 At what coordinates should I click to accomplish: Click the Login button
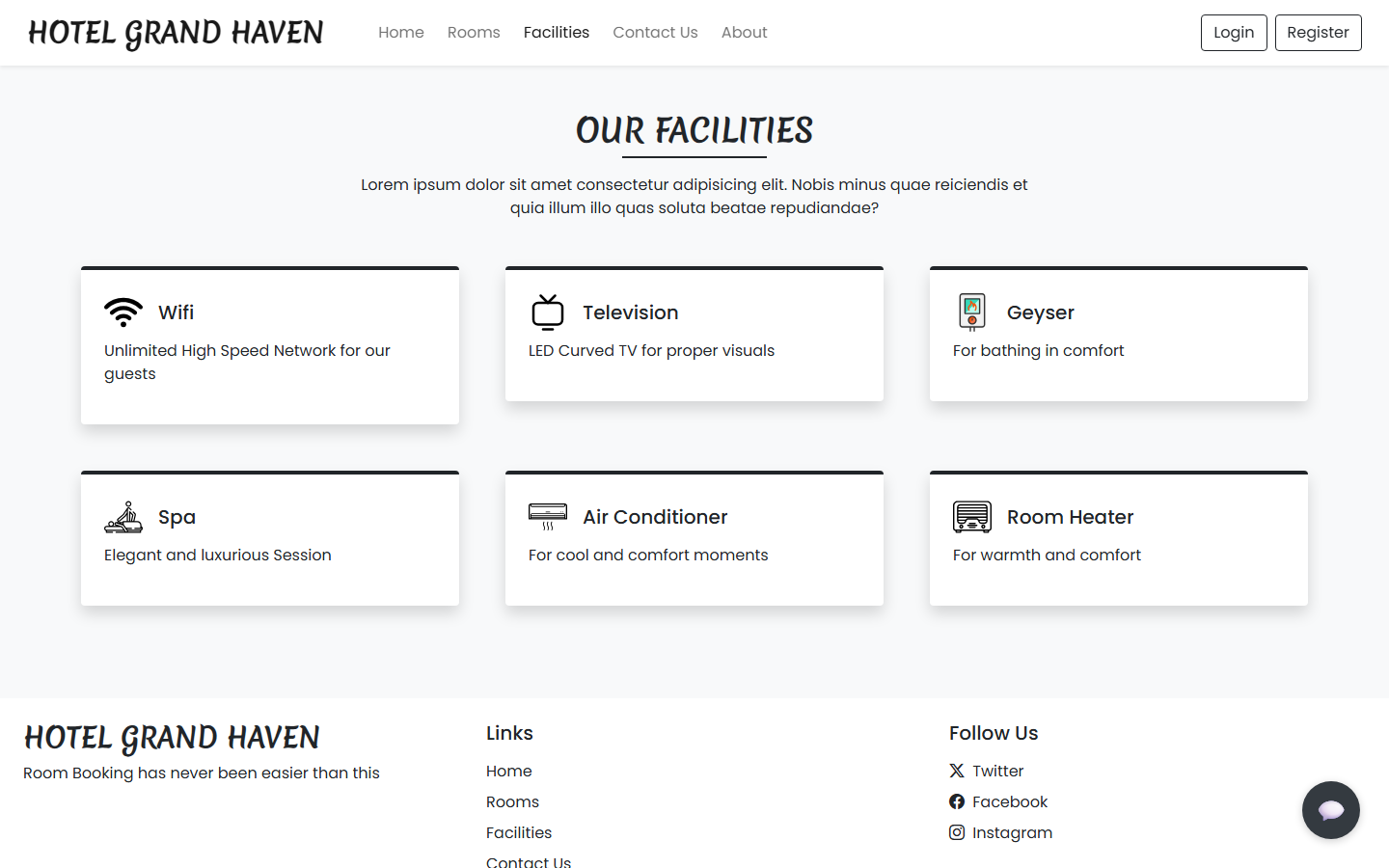pos(1234,33)
